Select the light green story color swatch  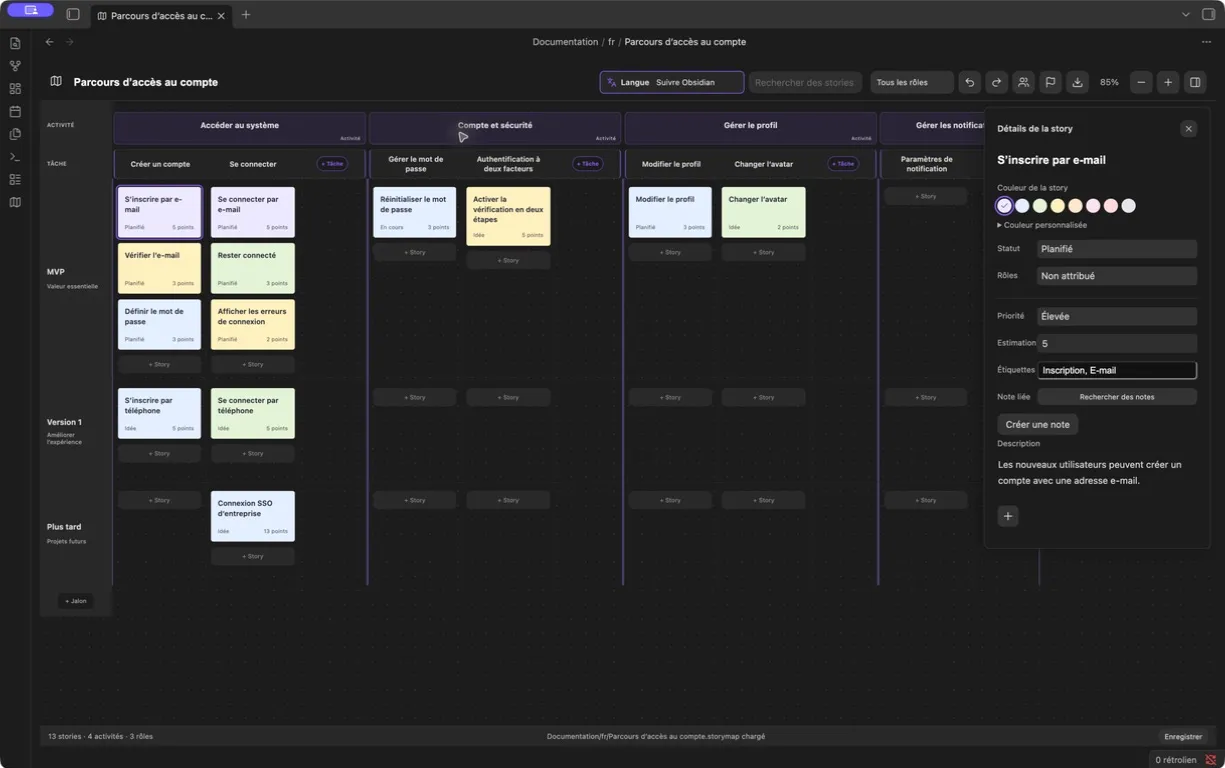(x=1040, y=206)
